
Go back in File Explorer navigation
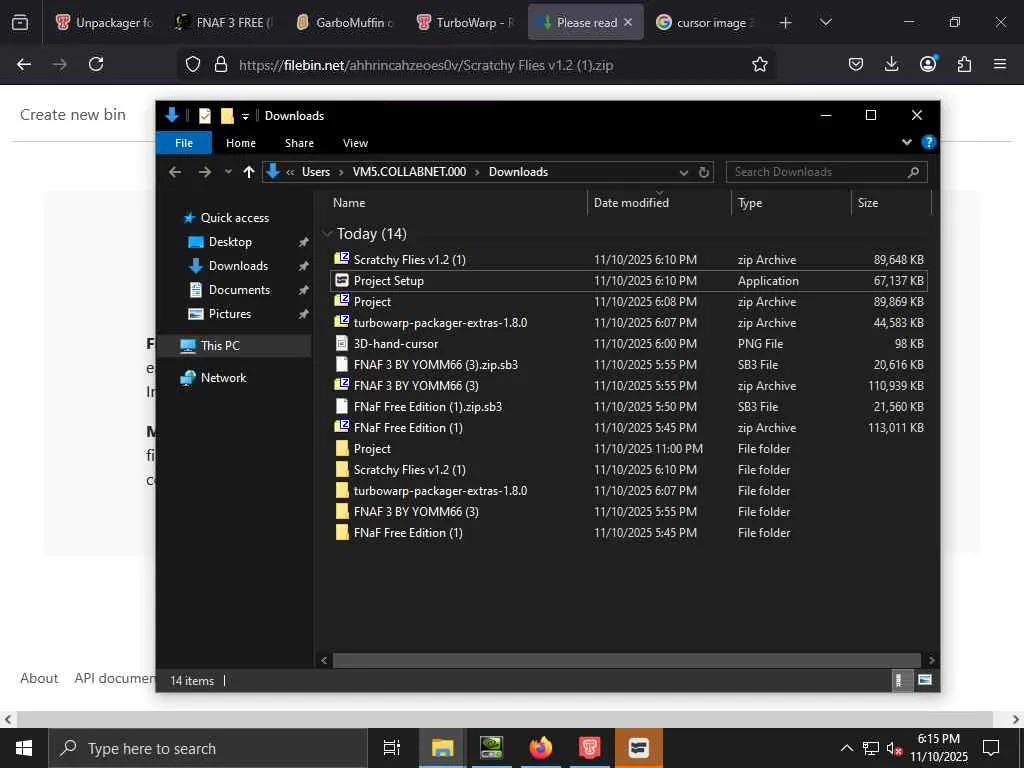tap(174, 172)
